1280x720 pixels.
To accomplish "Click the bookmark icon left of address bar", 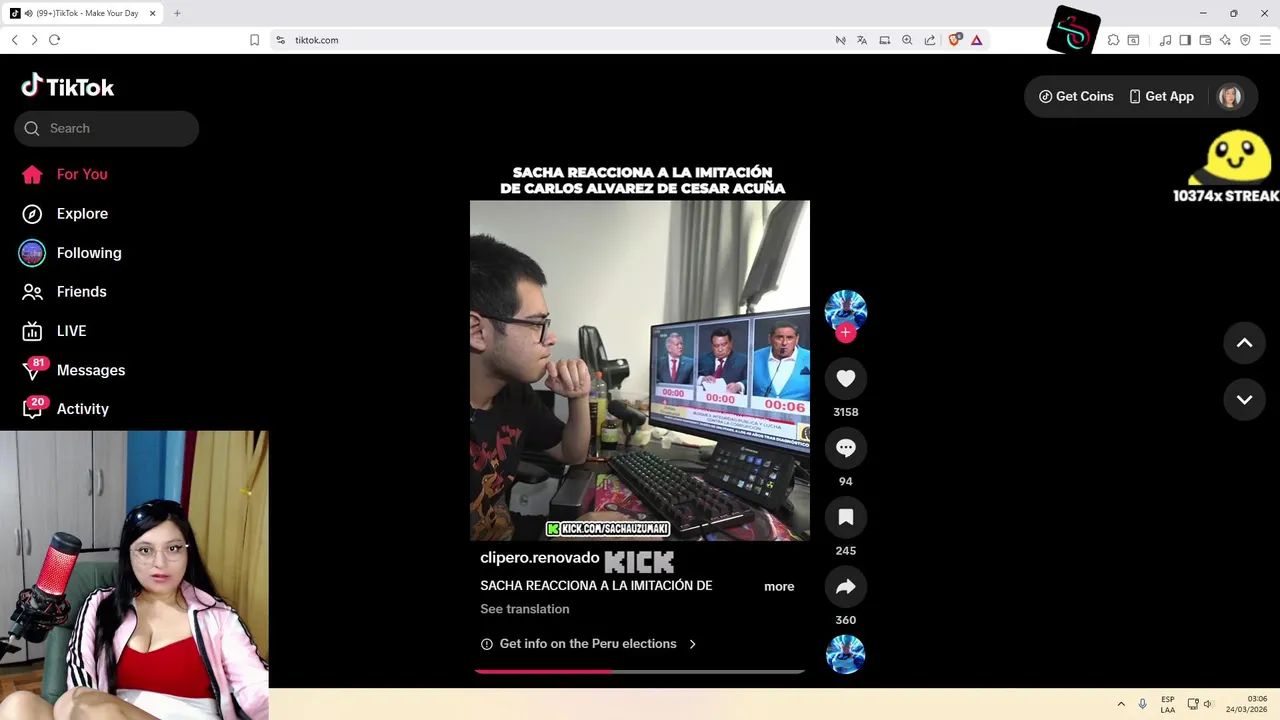I will (x=254, y=40).
